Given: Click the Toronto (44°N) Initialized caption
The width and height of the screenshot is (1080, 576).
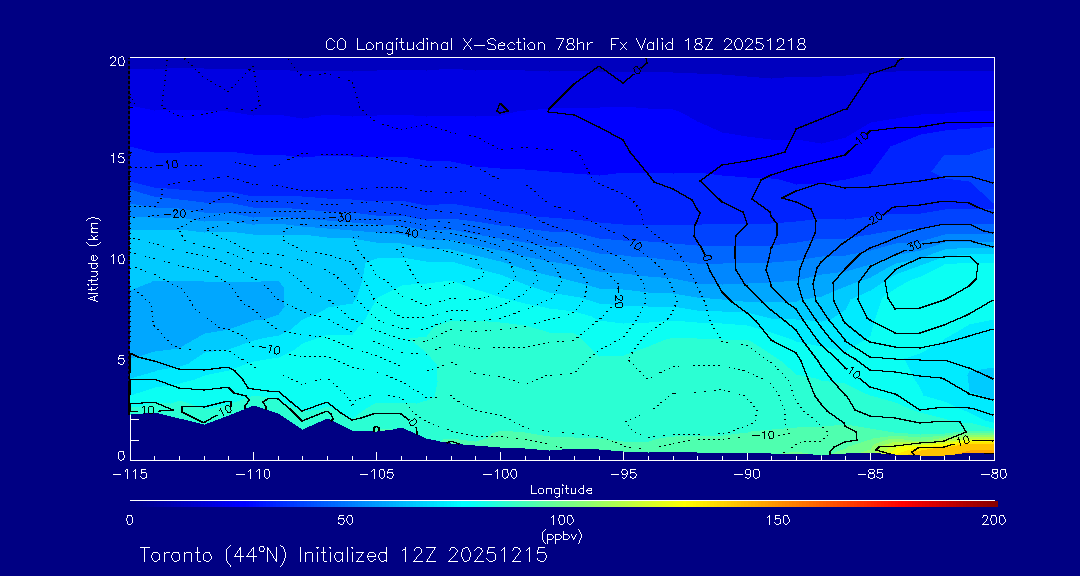Looking at the screenshot, I should click(343, 555).
